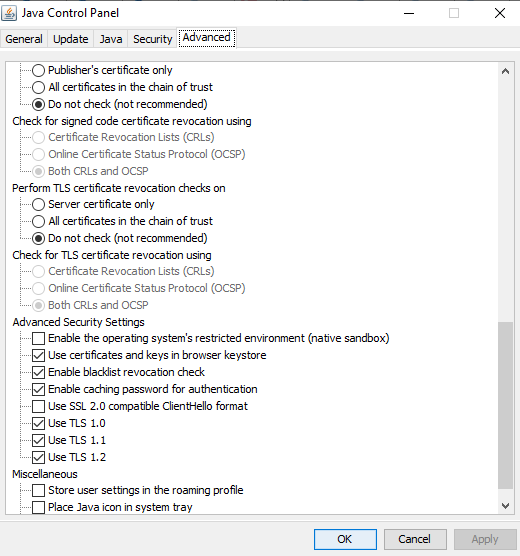The height and width of the screenshot is (556, 520).
Task: Uncheck Use TLS 1.1
Action: [38, 440]
